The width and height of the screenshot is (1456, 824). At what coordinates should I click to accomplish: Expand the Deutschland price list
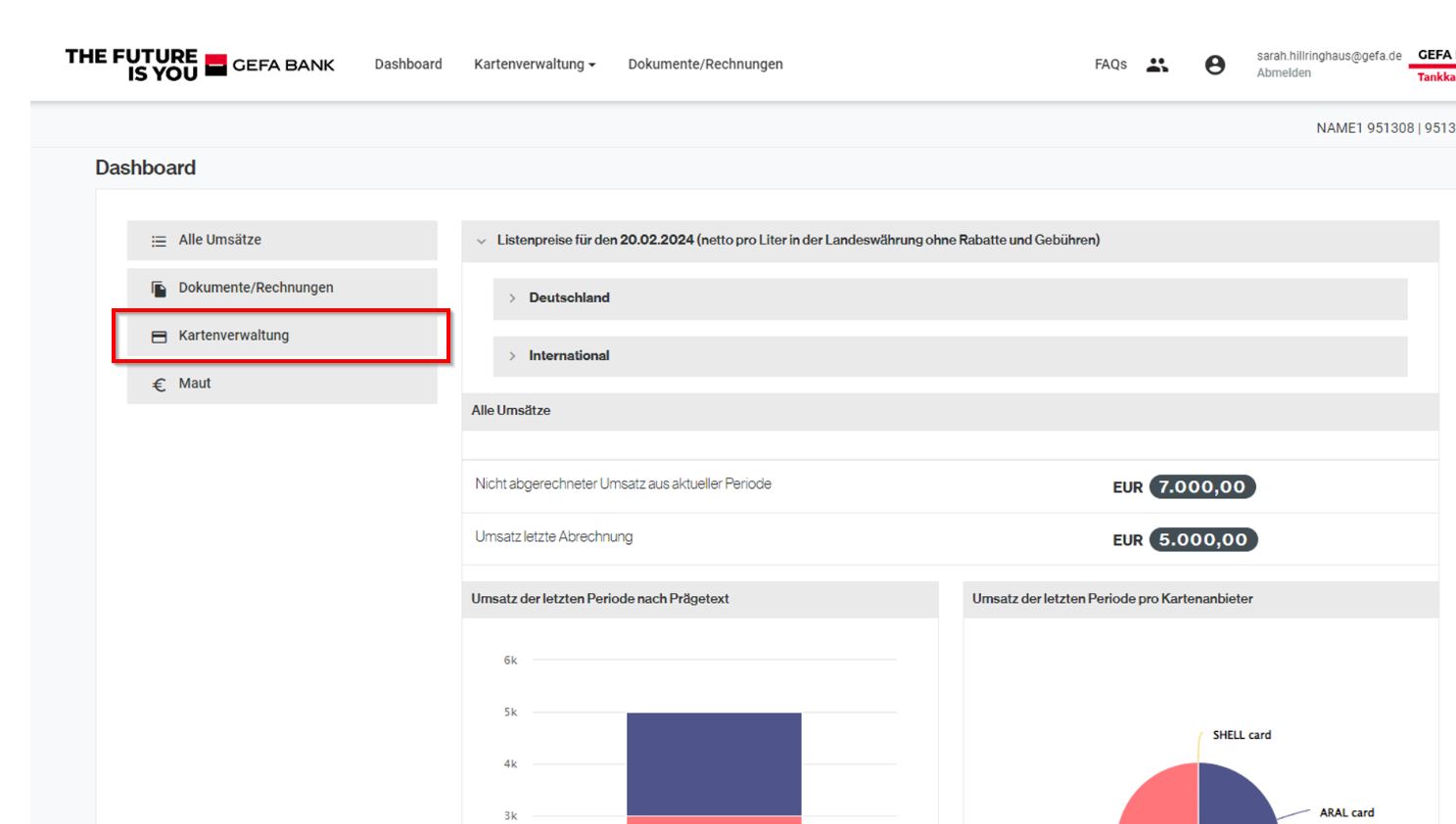tap(950, 298)
